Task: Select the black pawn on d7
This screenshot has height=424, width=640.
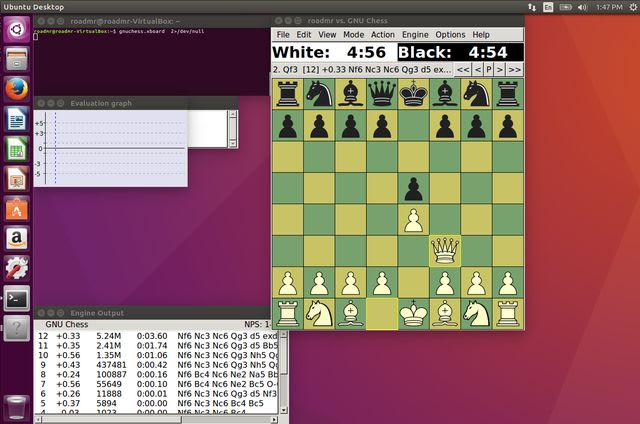Action: [382, 126]
